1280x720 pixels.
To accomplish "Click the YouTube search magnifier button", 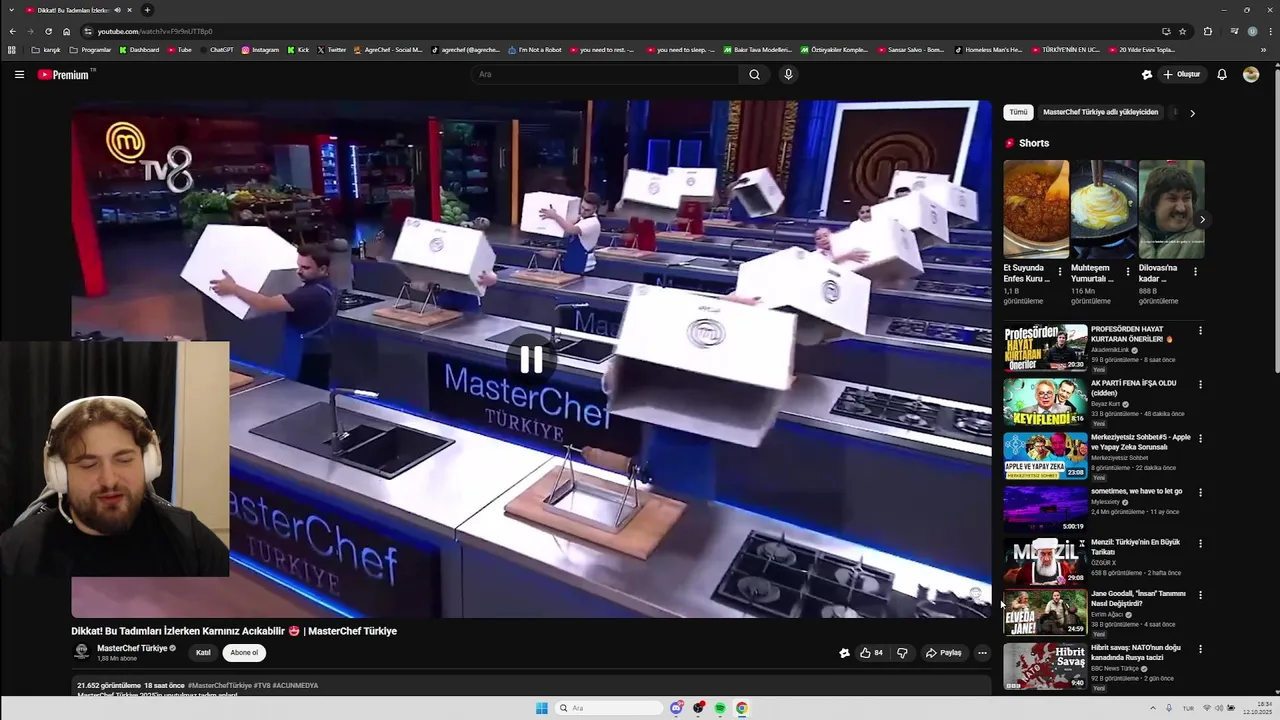I will point(754,74).
